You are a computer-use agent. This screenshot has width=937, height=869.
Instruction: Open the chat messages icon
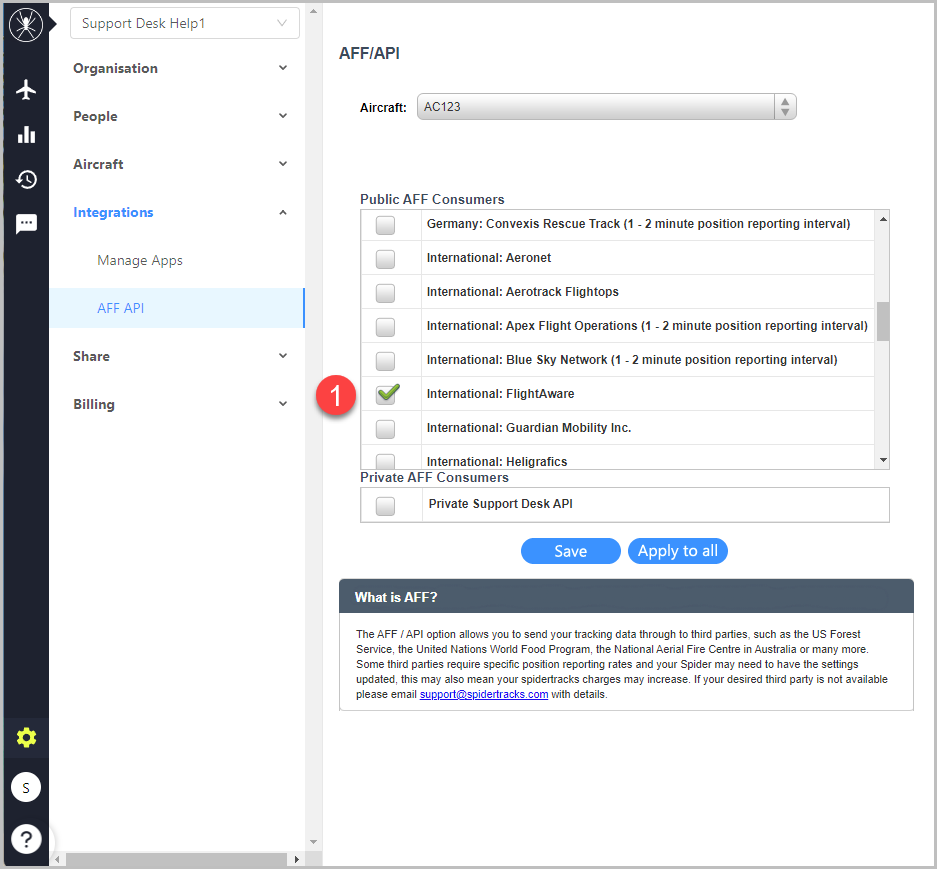tap(26, 224)
